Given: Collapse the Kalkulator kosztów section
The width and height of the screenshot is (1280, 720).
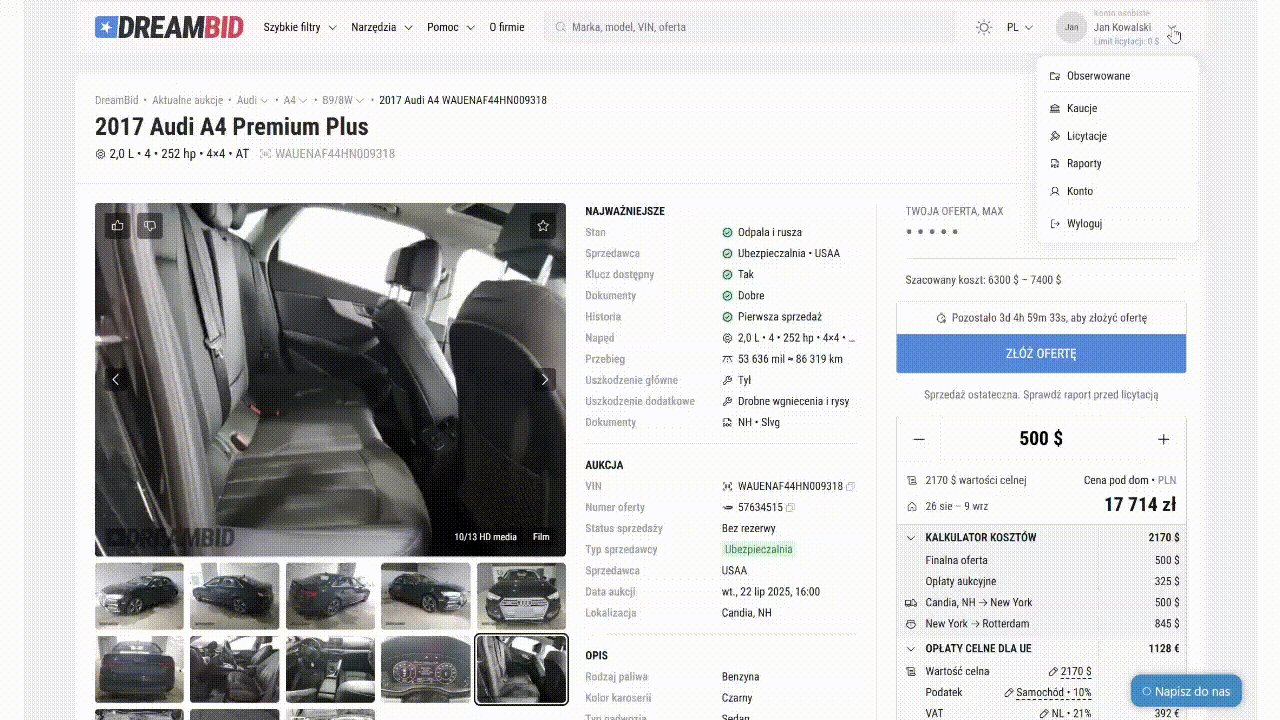Looking at the screenshot, I should tap(911, 537).
